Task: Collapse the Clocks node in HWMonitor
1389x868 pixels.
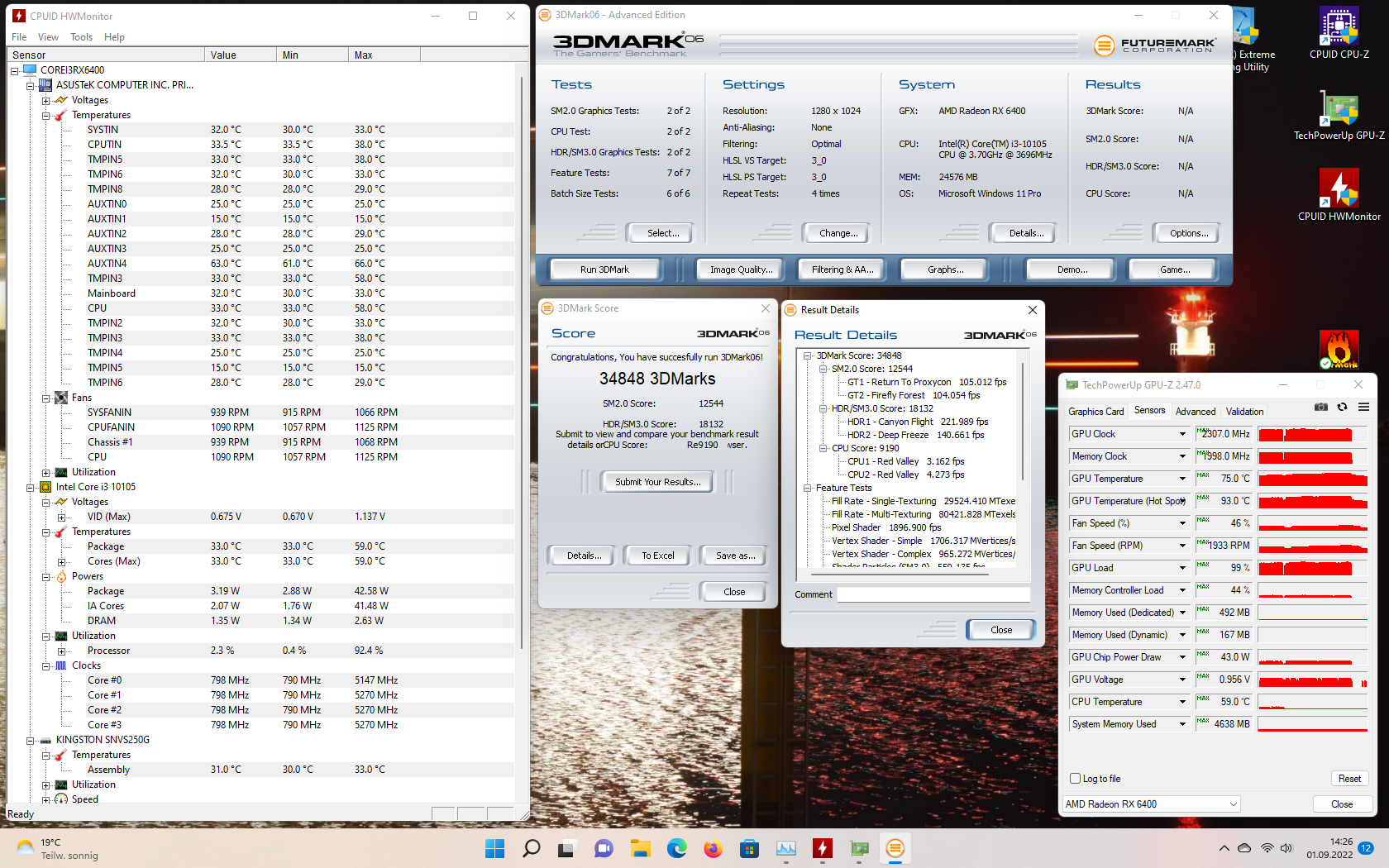Action: click(46, 665)
